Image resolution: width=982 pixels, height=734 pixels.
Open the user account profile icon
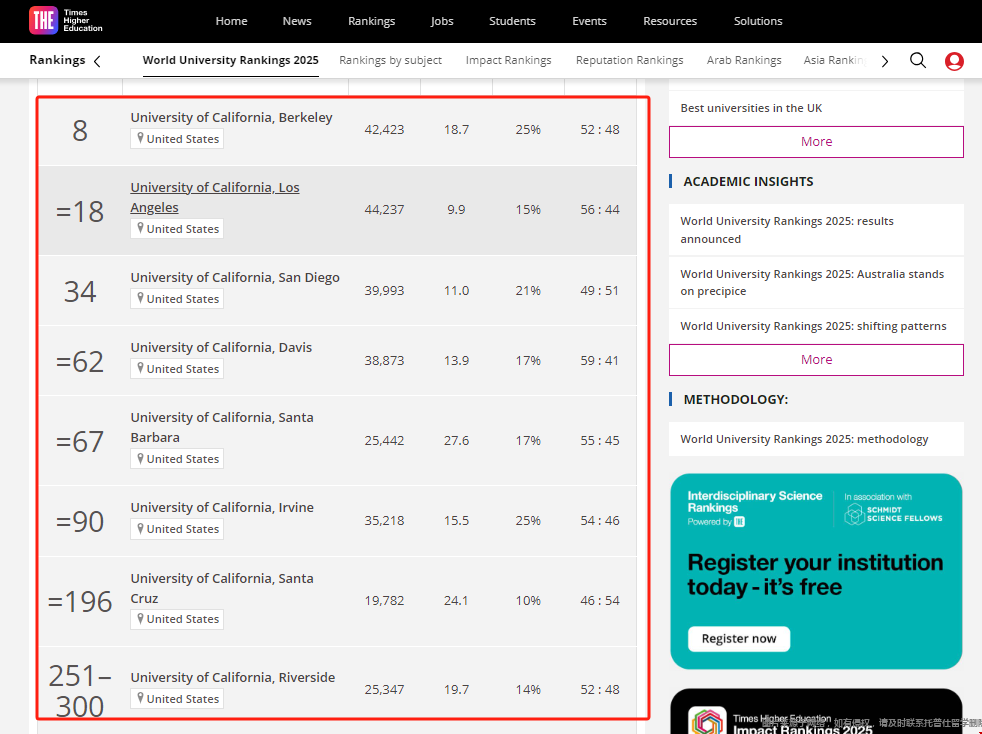click(x=954, y=61)
